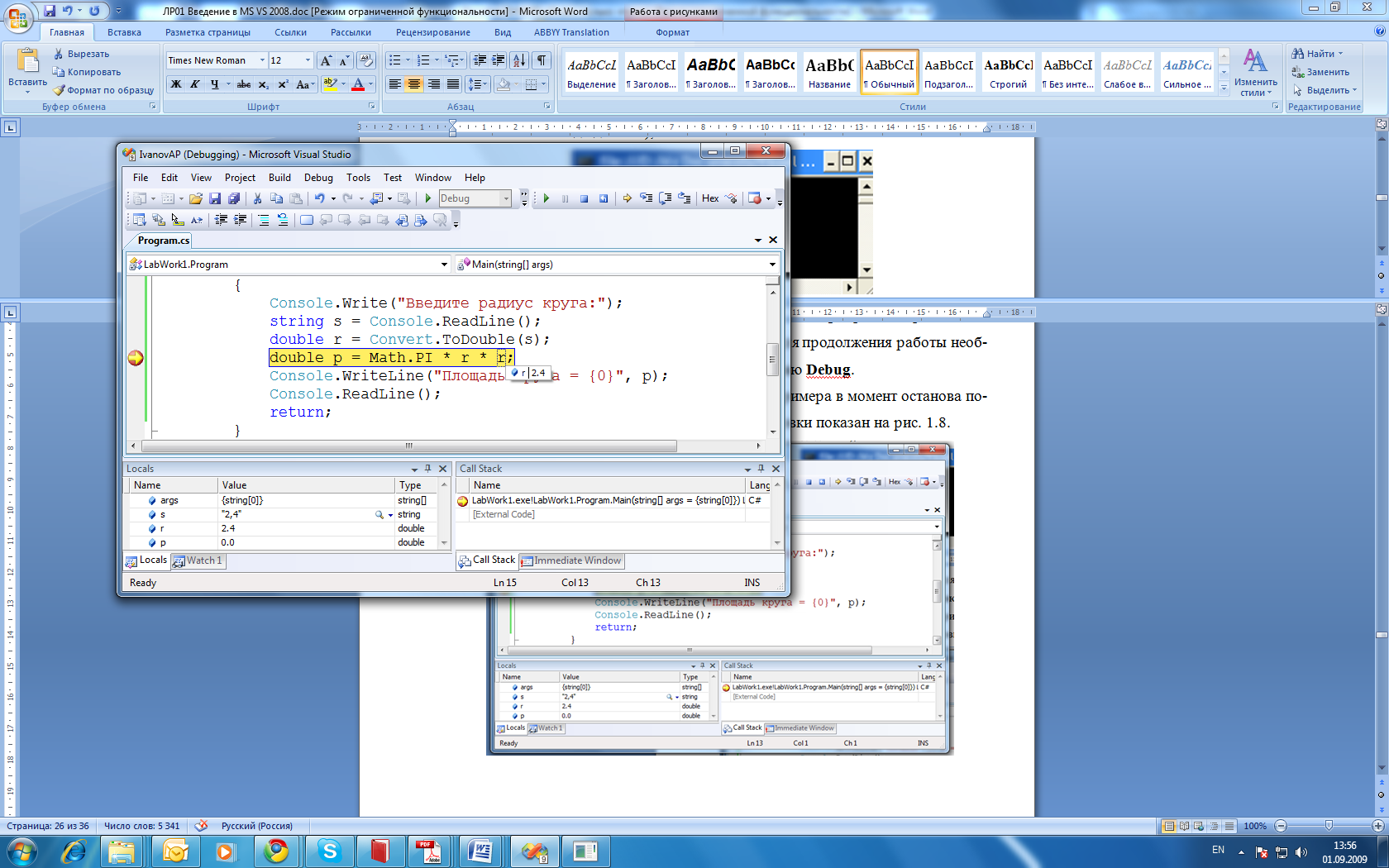The image size is (1389, 868).
Task: Click green Start Debugging arrow beside Debug combo
Action: [x=428, y=198]
